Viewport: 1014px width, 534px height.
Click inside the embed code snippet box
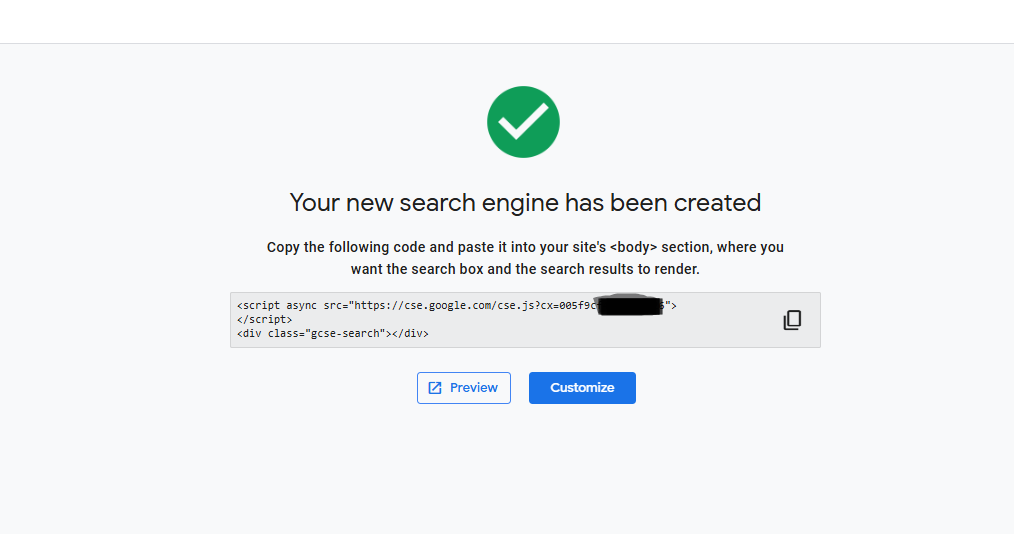point(525,320)
